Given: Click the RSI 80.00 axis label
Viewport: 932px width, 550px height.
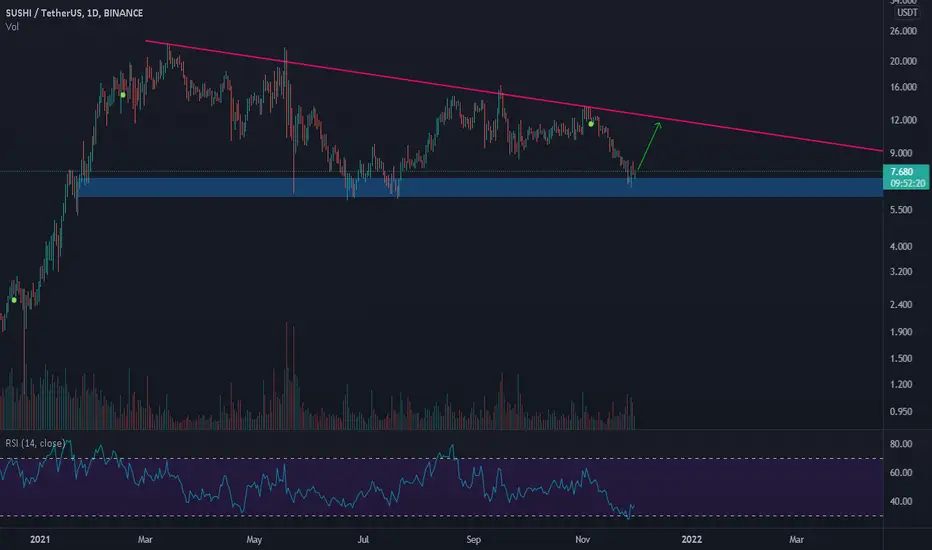Looking at the screenshot, I should point(901,444).
